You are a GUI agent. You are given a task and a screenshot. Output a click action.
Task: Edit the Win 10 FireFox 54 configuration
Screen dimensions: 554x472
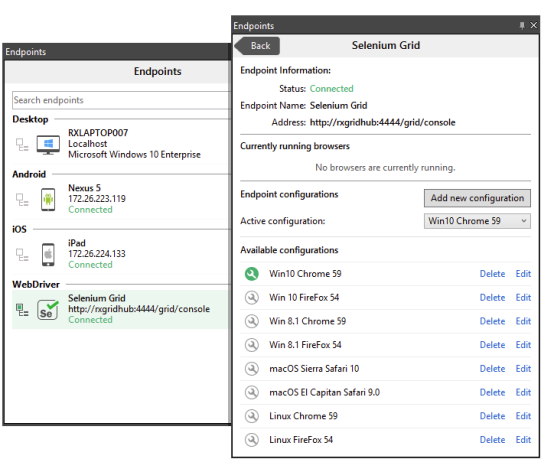click(x=523, y=297)
